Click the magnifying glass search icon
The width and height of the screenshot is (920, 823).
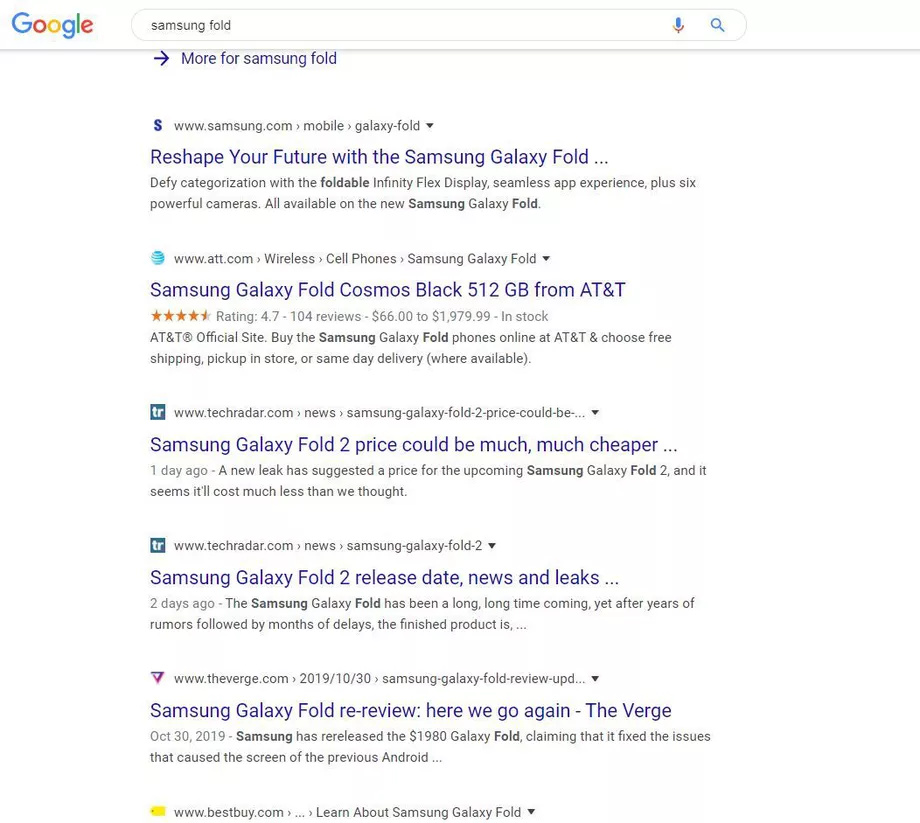717,26
